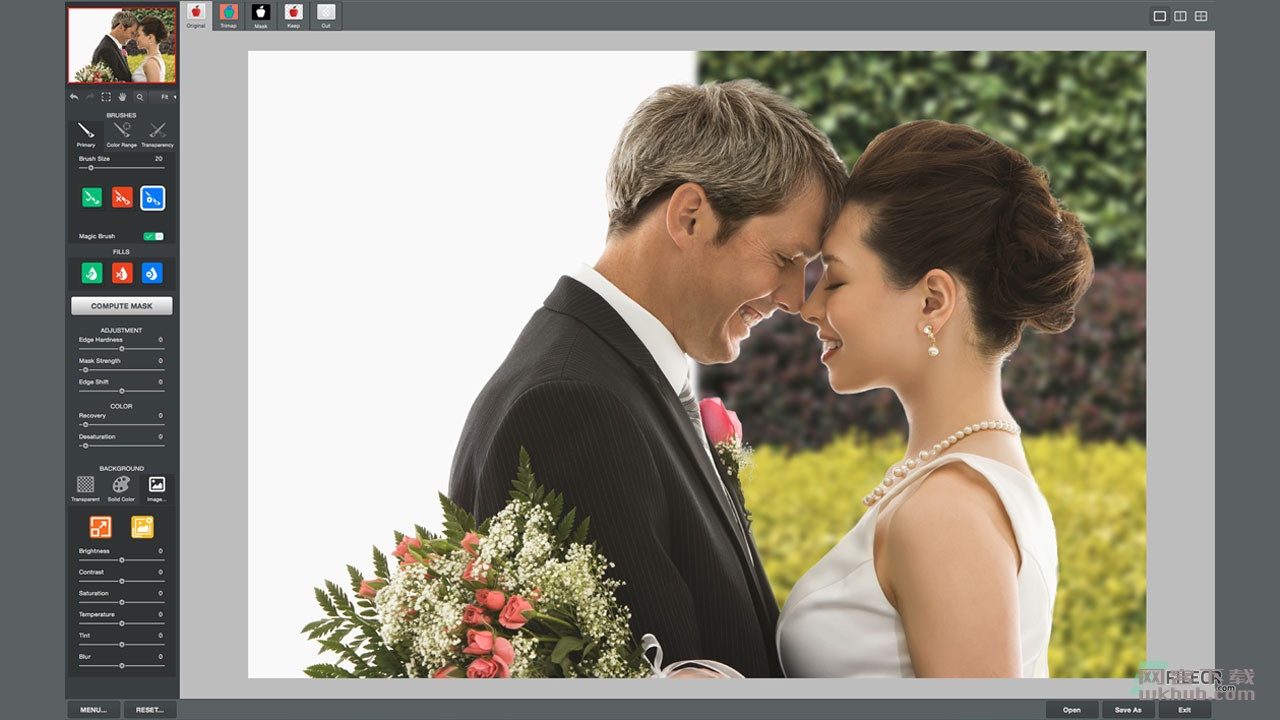Click the Edge Shift slider
Screen dimensions: 1280x720
point(121,390)
